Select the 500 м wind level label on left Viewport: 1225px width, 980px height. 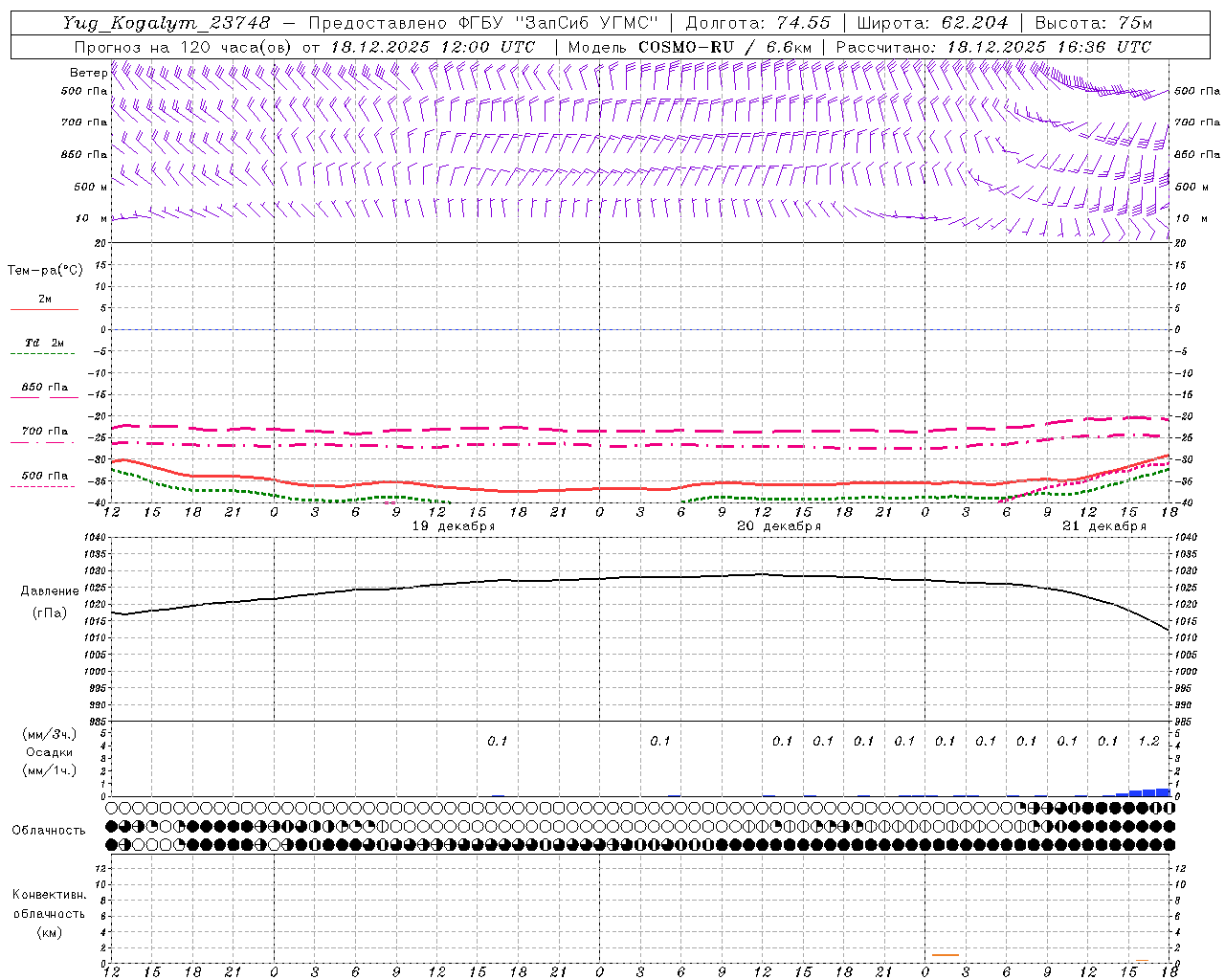(x=90, y=187)
